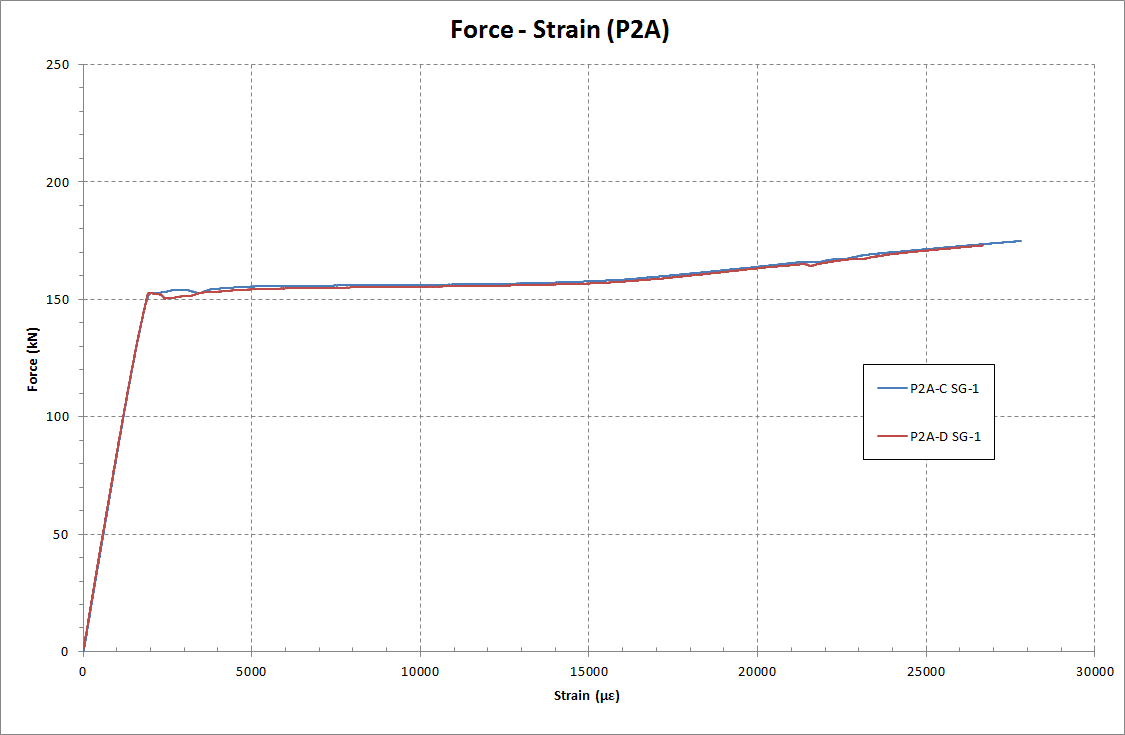
Task: Click the blue line sample in the legend
Action: (892, 388)
